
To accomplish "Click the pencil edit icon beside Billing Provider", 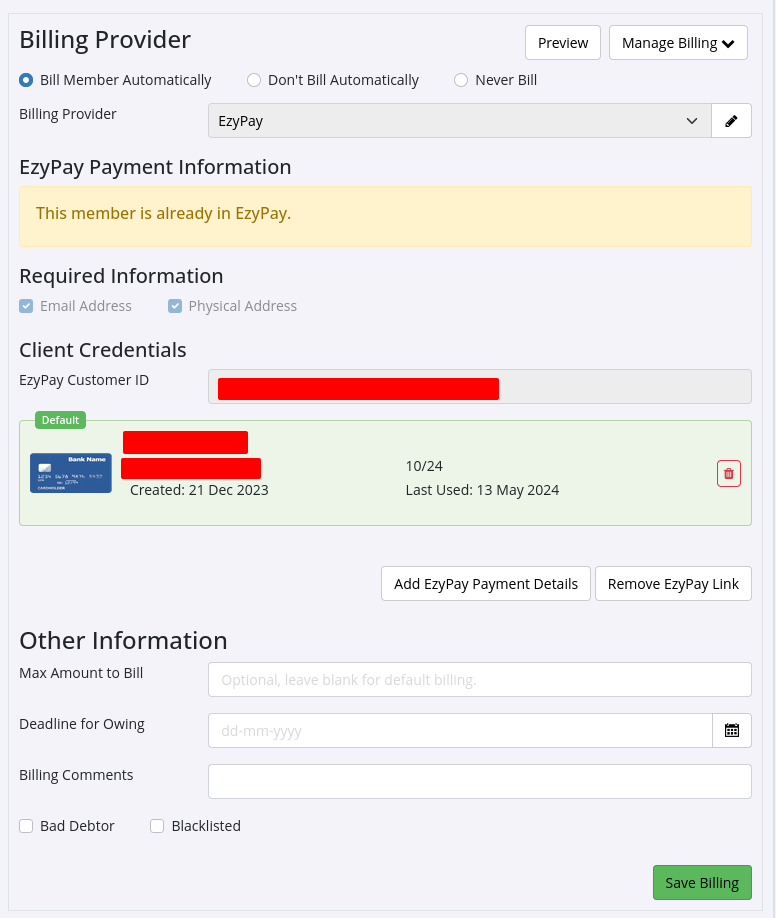I will pos(731,121).
